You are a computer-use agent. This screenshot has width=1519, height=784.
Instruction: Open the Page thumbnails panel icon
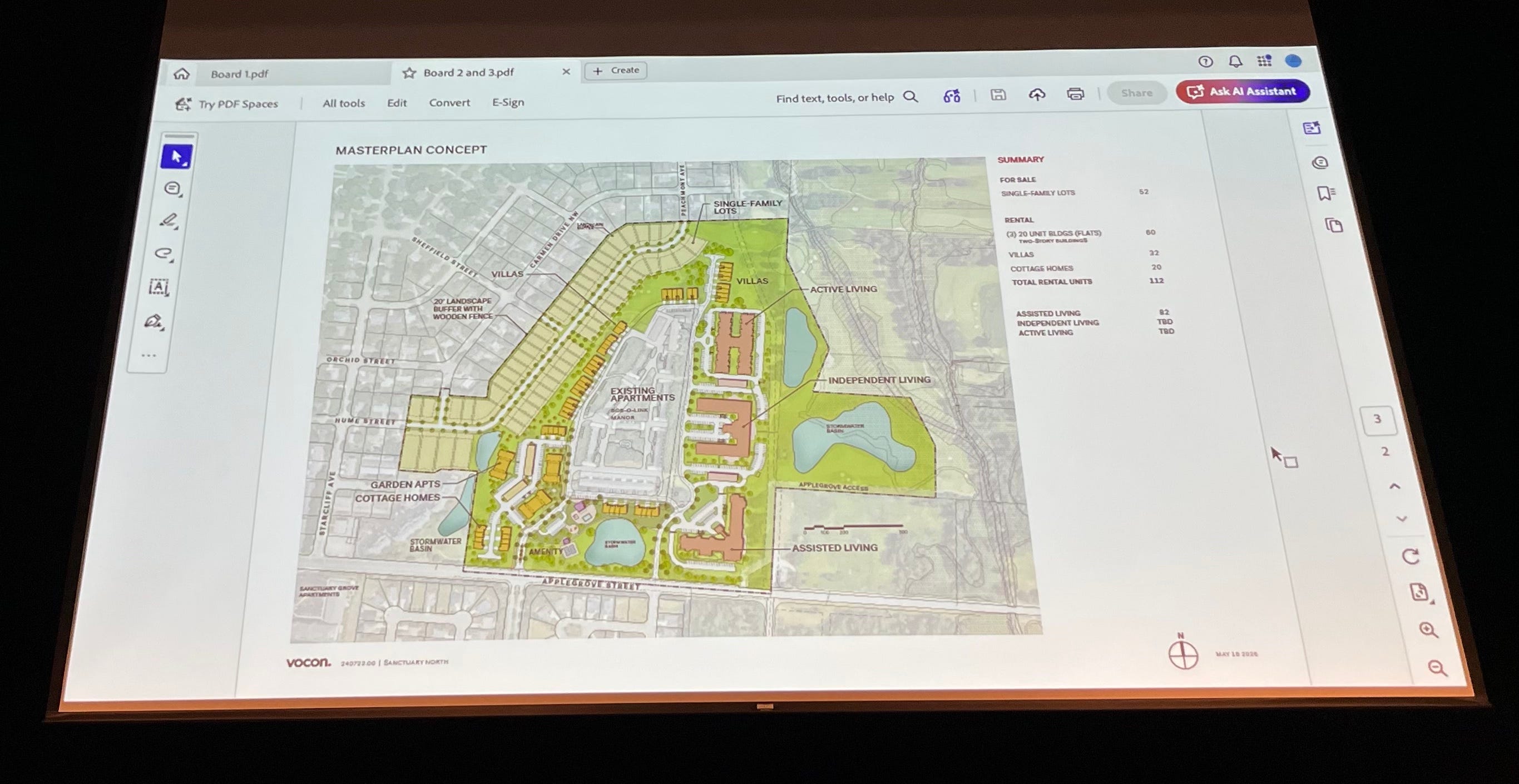1334,225
